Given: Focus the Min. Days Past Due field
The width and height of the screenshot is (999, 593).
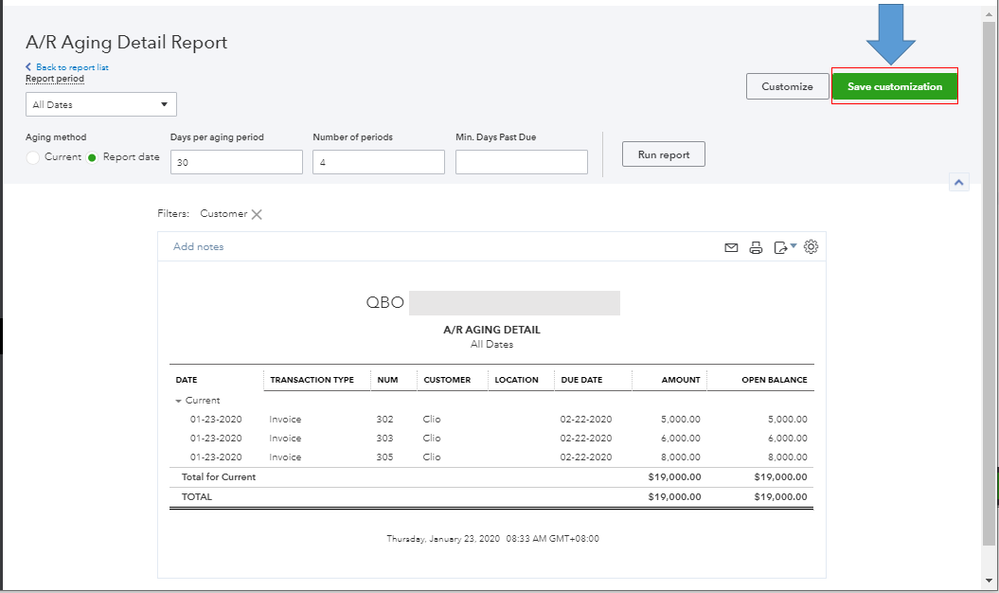Looking at the screenshot, I should pos(521,162).
